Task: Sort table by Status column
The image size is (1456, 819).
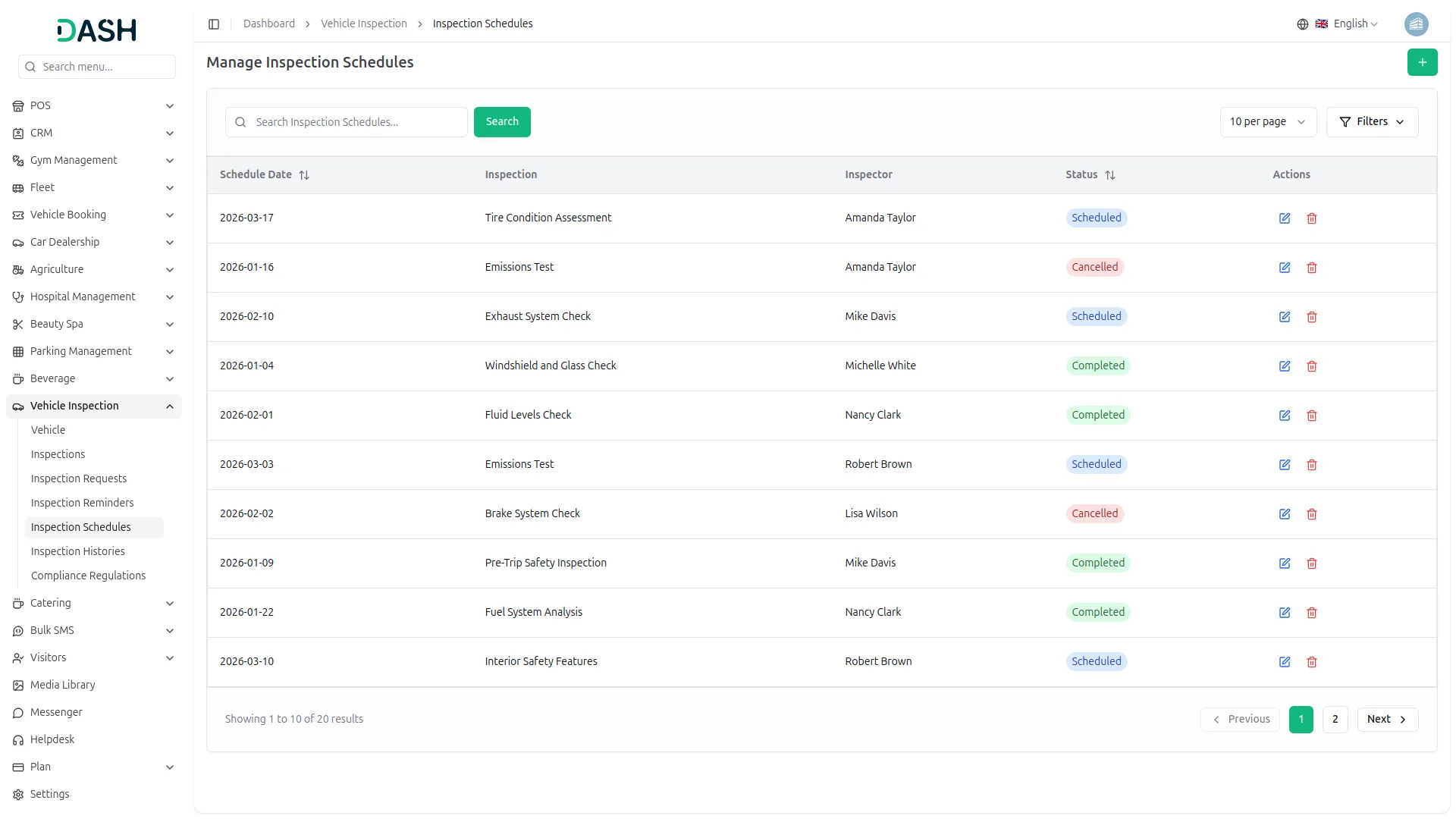Action: point(1110,175)
